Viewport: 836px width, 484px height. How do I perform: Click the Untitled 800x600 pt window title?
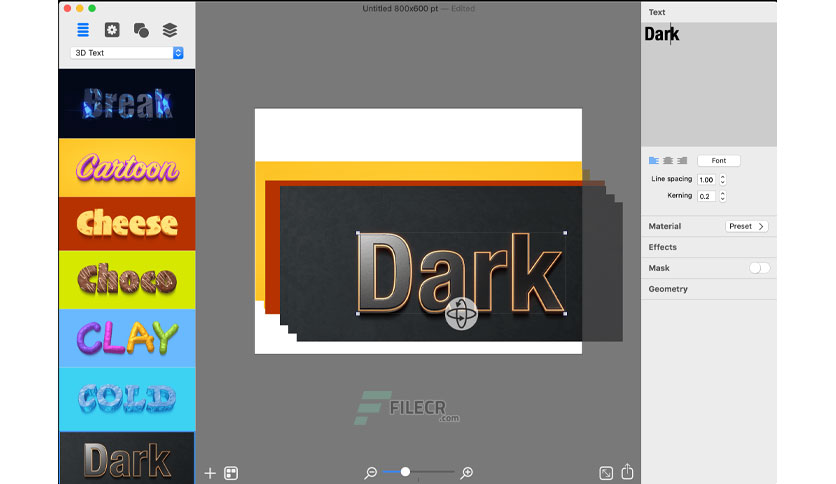pyautogui.click(x=400, y=8)
